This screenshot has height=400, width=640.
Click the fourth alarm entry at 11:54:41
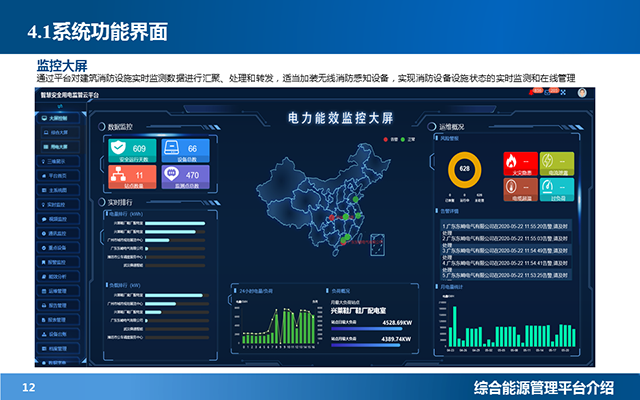505,263
